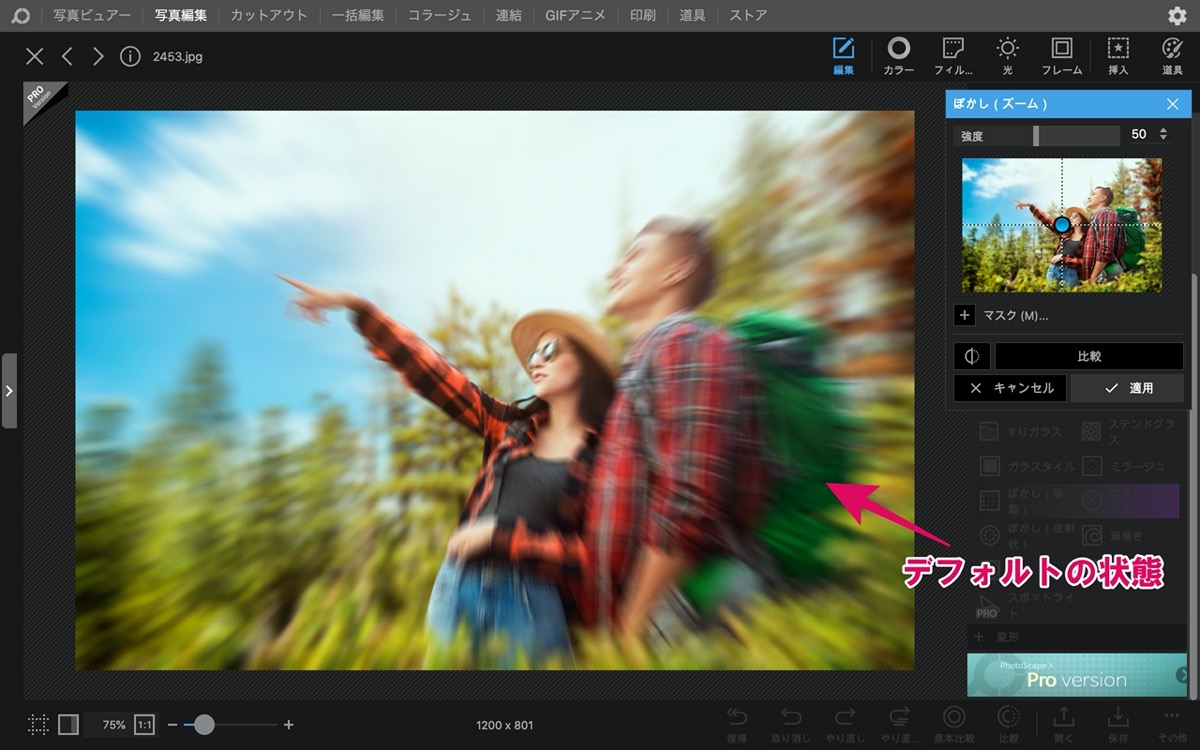Go to the previous photo
This screenshot has height=750, width=1200.
[67, 57]
